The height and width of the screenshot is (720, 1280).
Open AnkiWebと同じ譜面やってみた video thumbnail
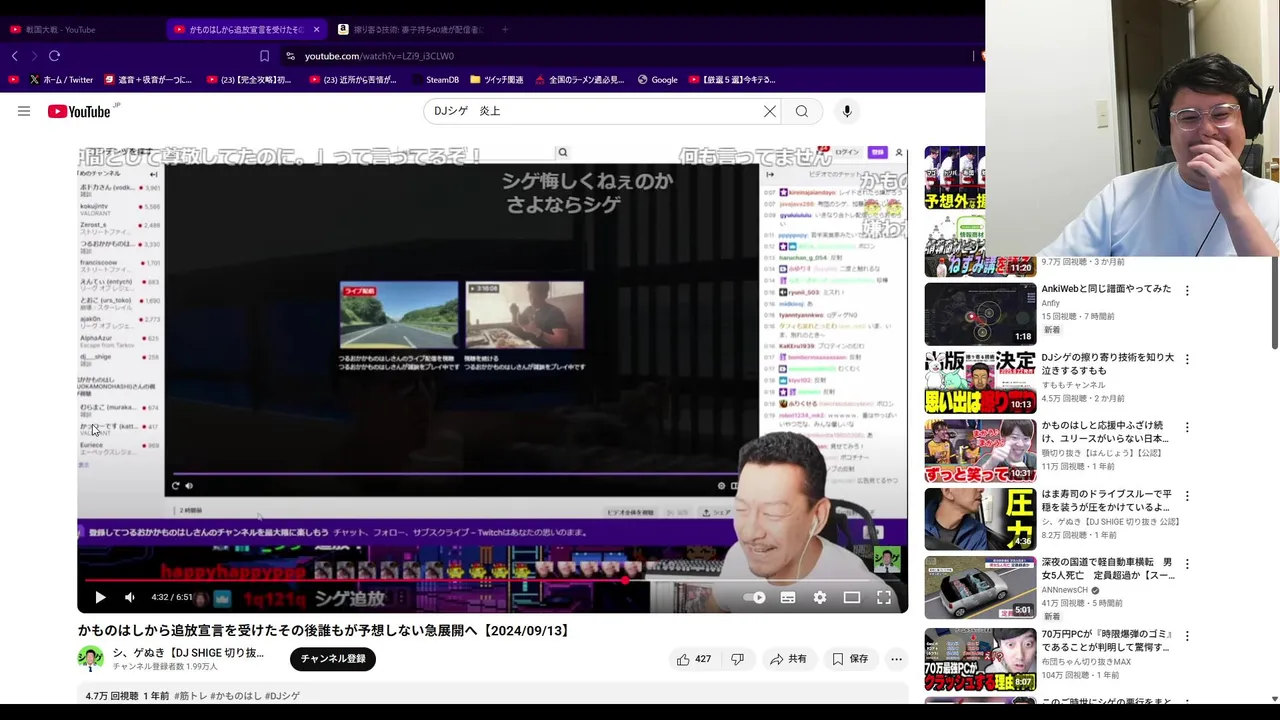coord(980,314)
